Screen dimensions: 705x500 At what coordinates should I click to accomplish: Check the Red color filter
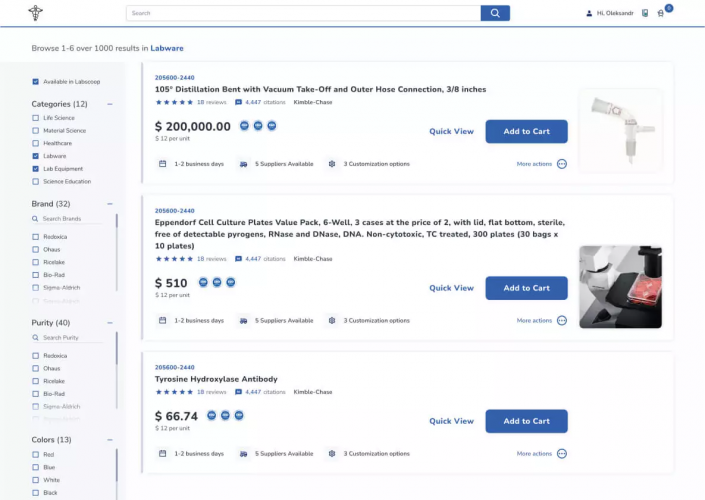pyautogui.click(x=36, y=455)
